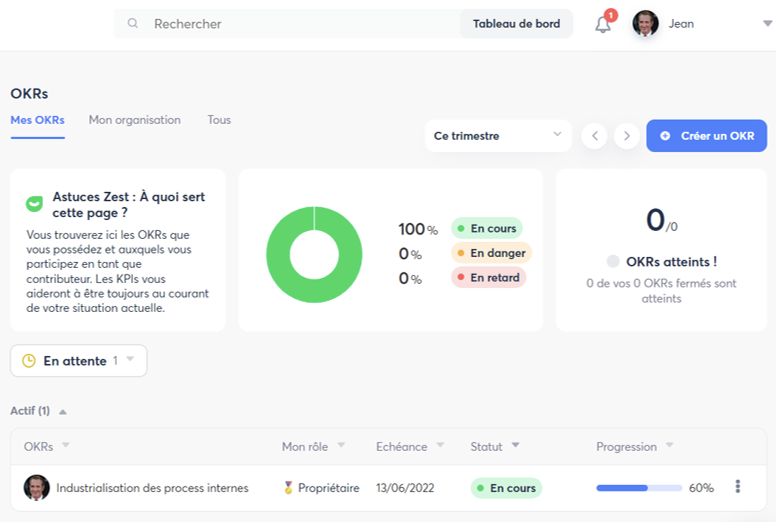Open Jean's profile avatar
The image size is (776, 522).
[x=646, y=24]
